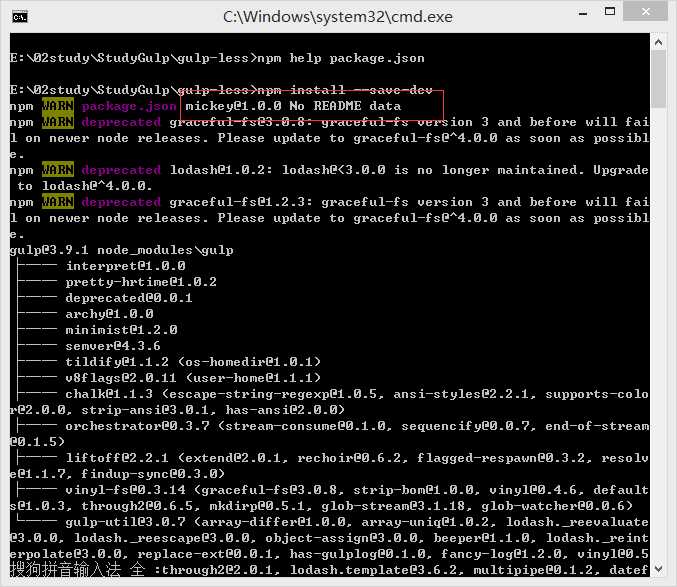Close the cmd.exe window
This screenshot has width=677, height=587.
pyautogui.click(x=645, y=11)
